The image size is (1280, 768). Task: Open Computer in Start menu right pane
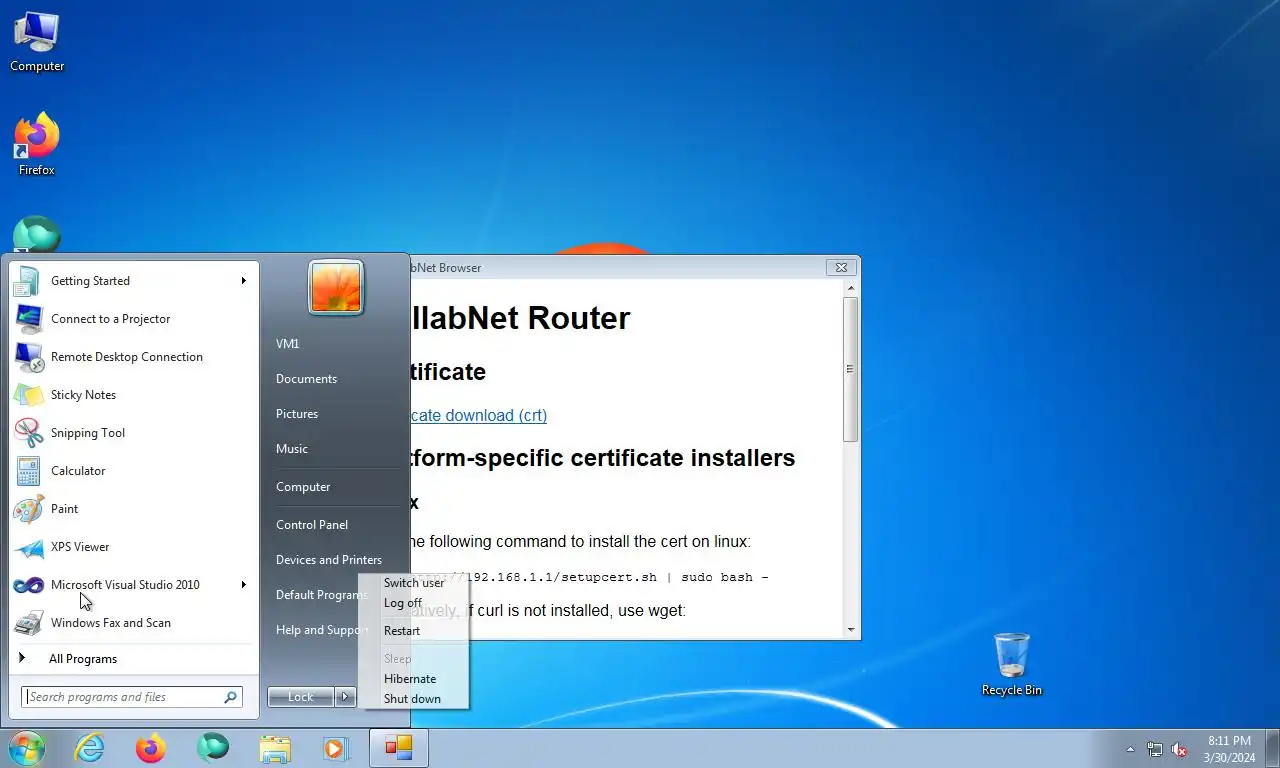click(303, 487)
